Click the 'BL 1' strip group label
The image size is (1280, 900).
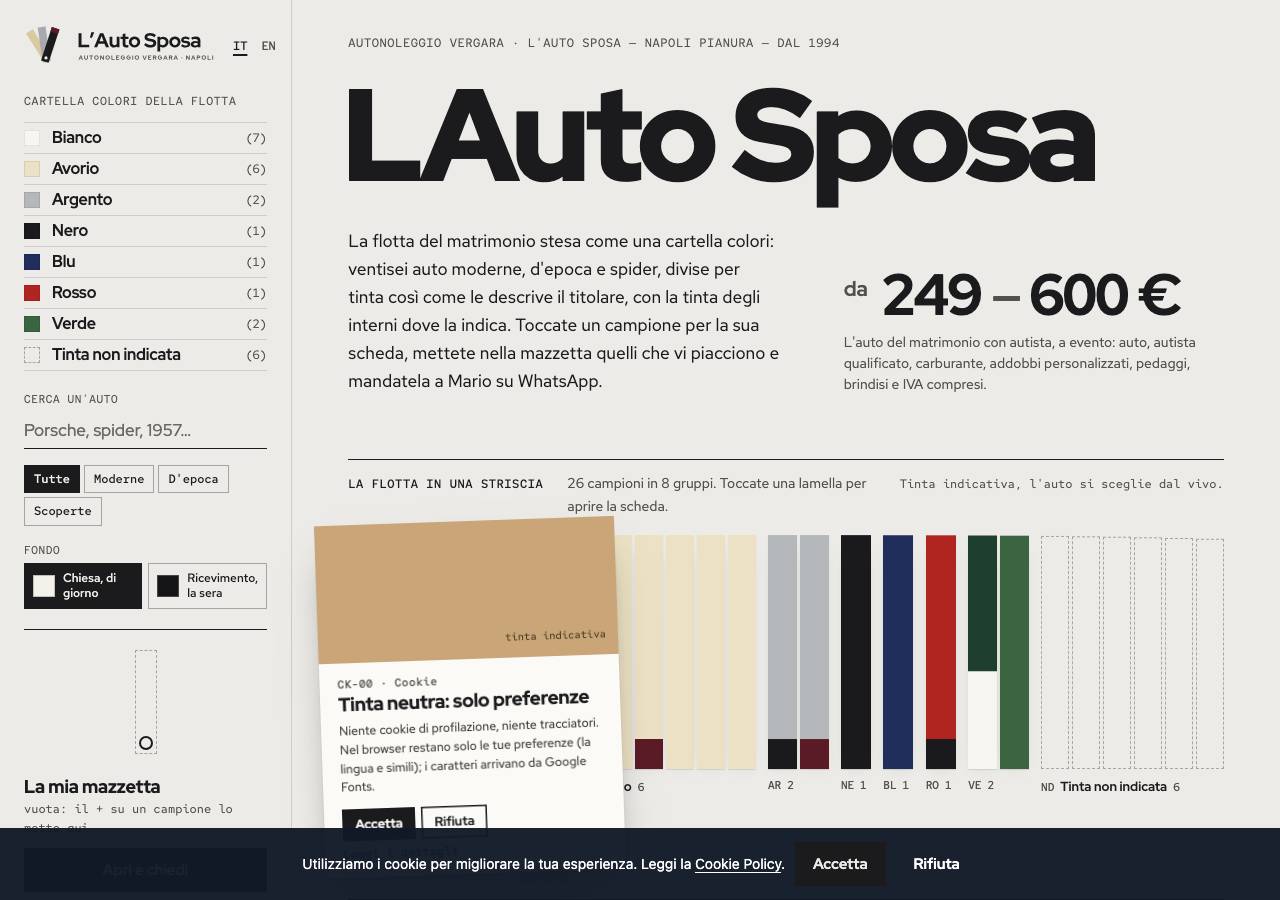(x=896, y=786)
